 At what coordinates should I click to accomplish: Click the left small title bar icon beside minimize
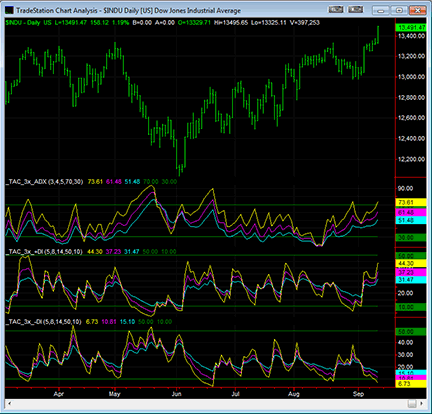pos(336,9)
